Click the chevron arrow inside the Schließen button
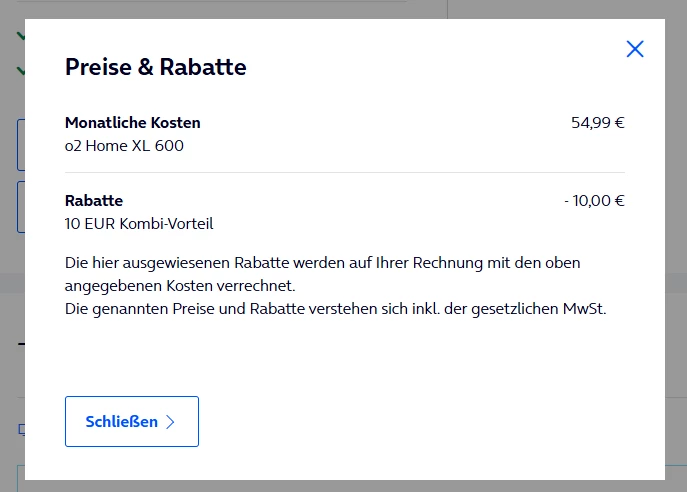 tap(170, 422)
